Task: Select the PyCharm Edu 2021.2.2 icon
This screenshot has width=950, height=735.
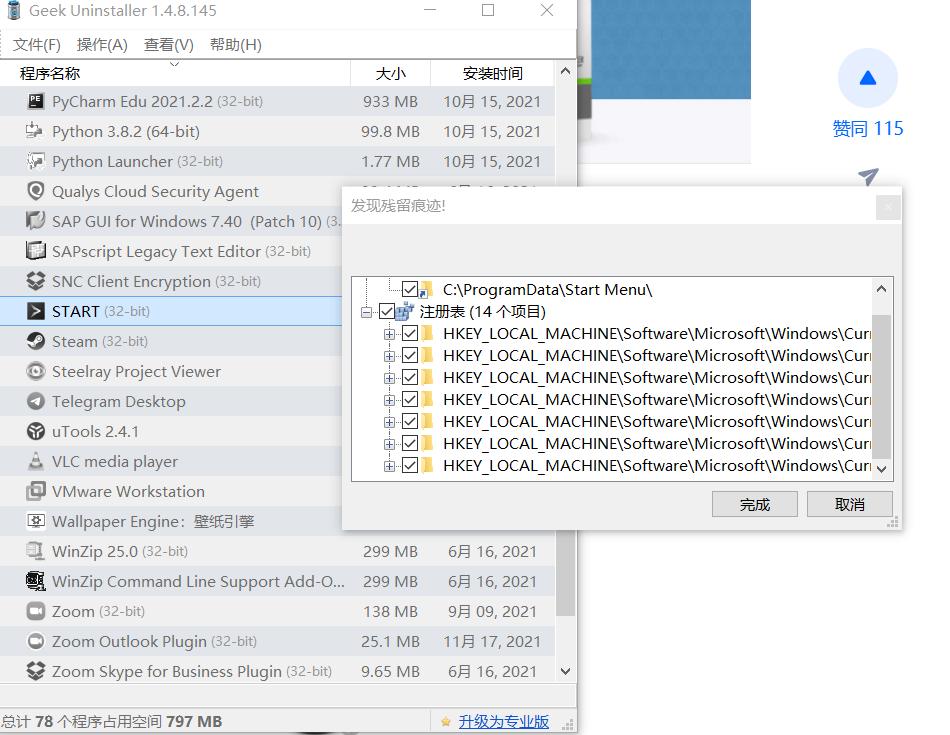Action: (34, 101)
